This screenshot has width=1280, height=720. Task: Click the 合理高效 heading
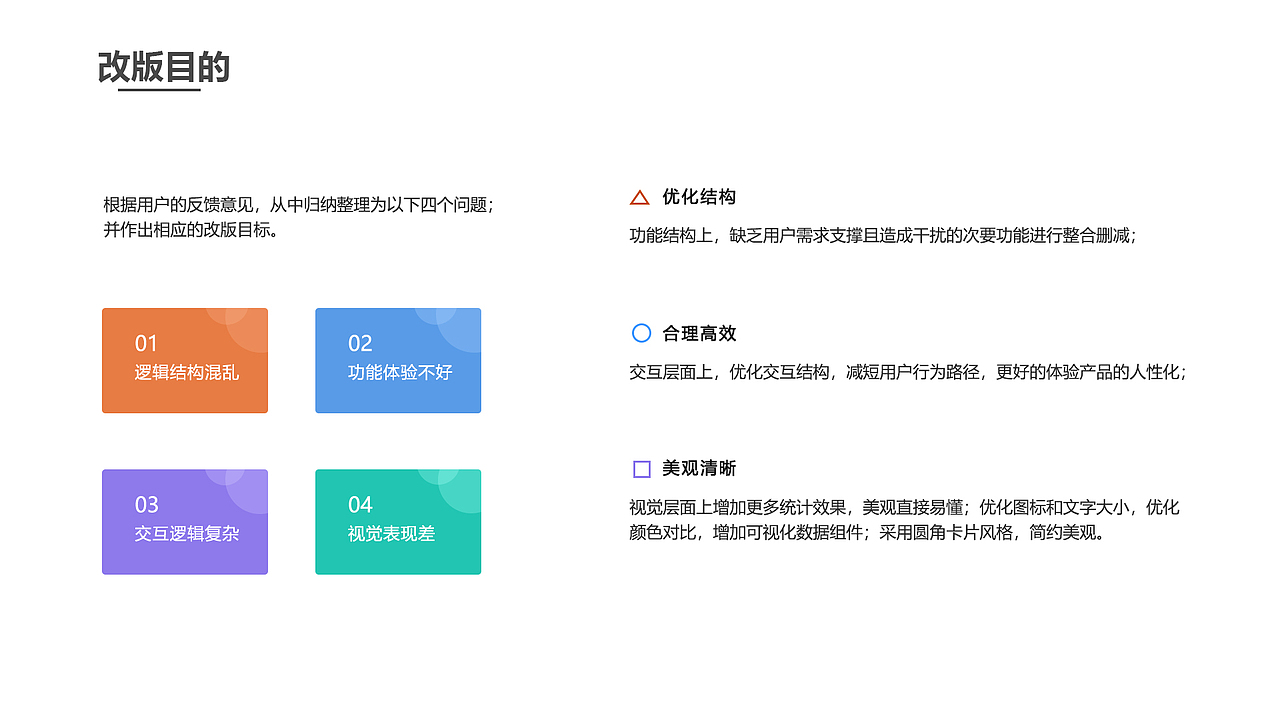coord(699,333)
